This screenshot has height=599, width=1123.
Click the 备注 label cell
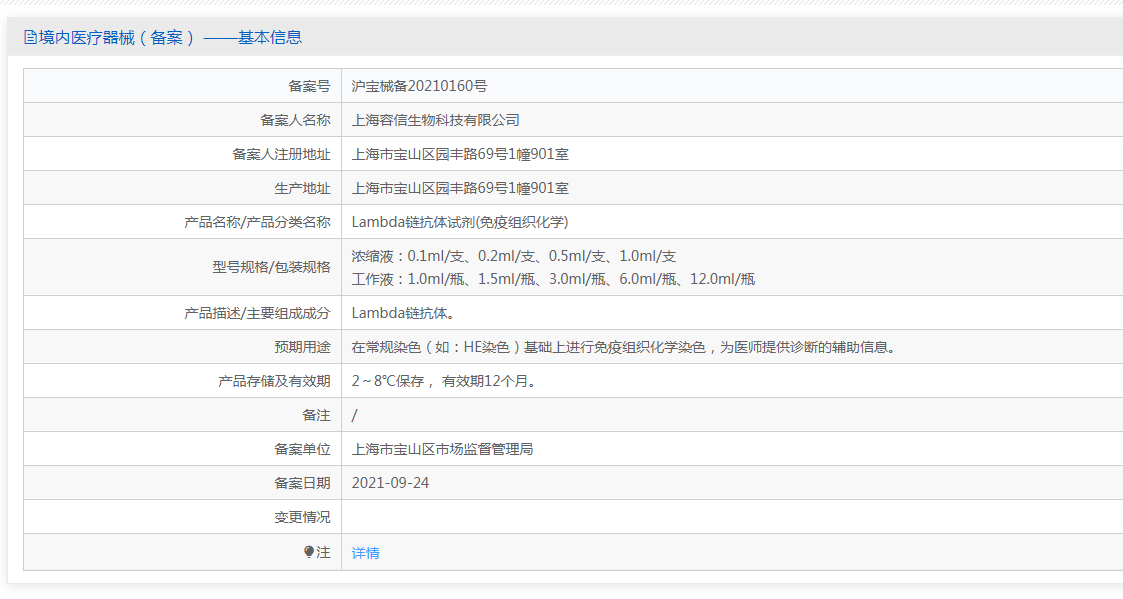[x=183, y=415]
